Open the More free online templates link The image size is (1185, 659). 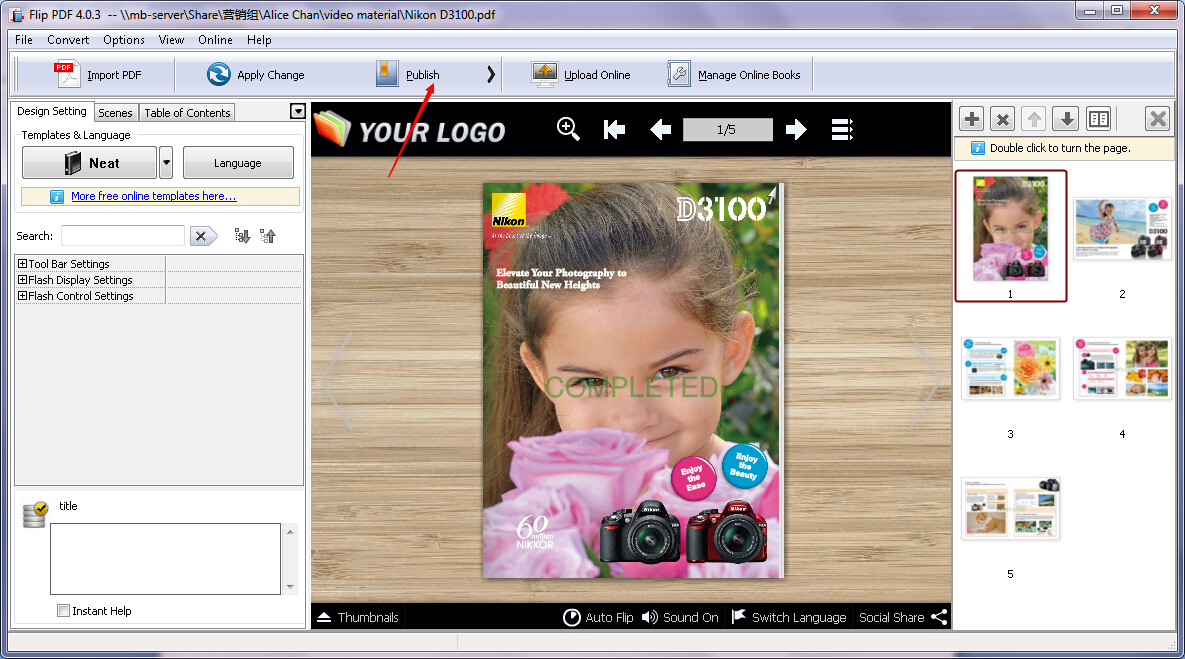coord(153,196)
